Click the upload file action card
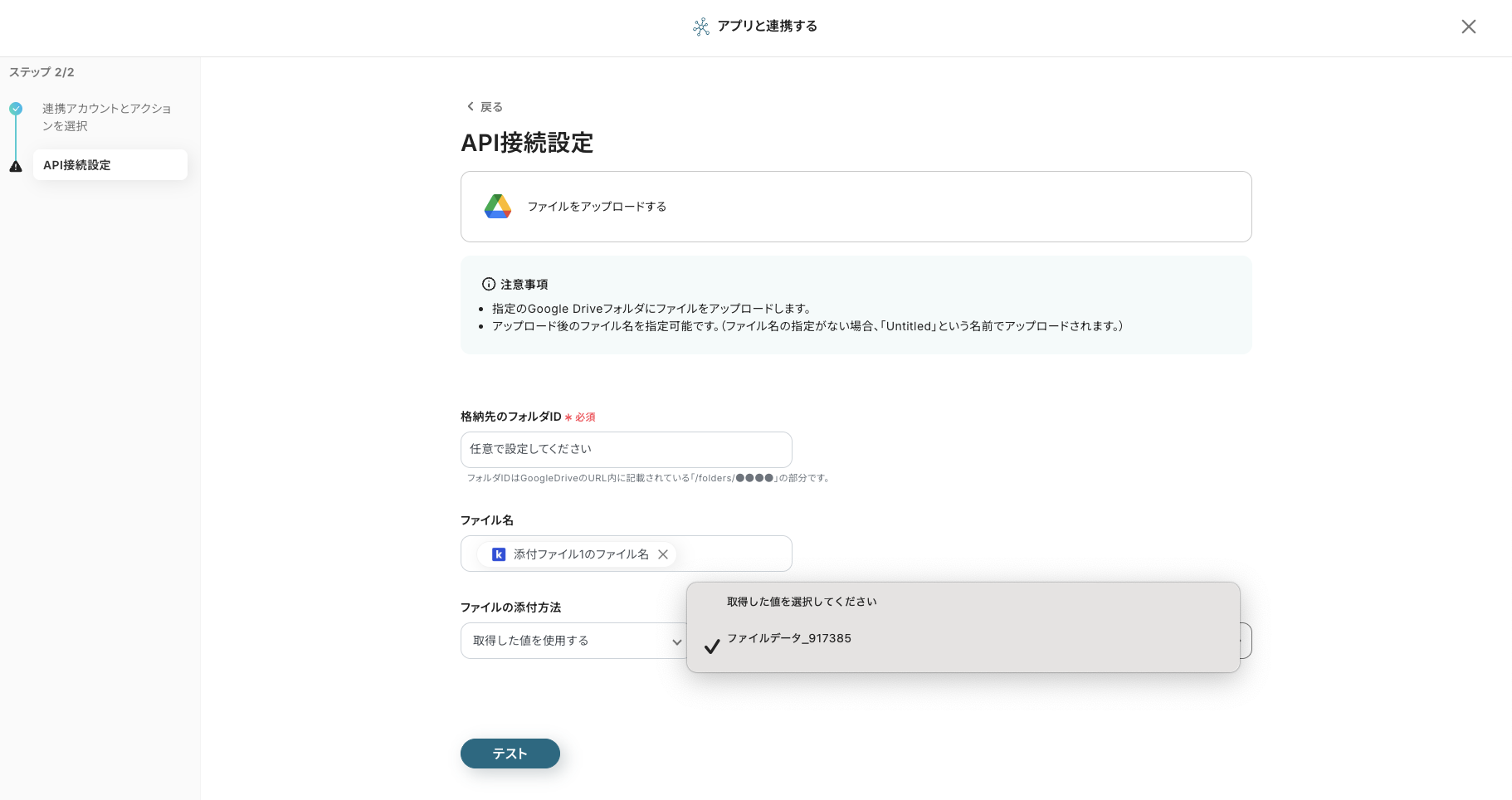 [x=856, y=207]
